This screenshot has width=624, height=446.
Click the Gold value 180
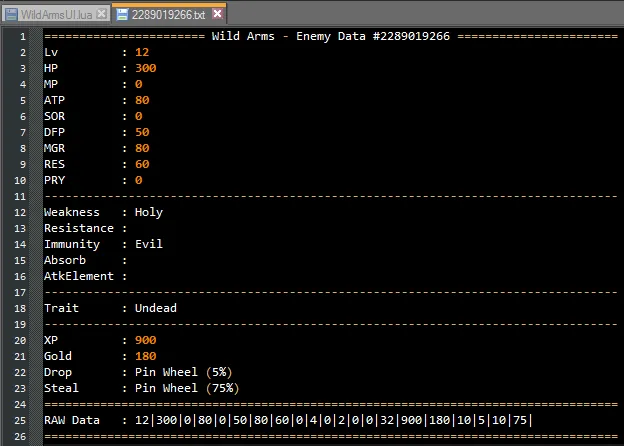pyautogui.click(x=146, y=356)
